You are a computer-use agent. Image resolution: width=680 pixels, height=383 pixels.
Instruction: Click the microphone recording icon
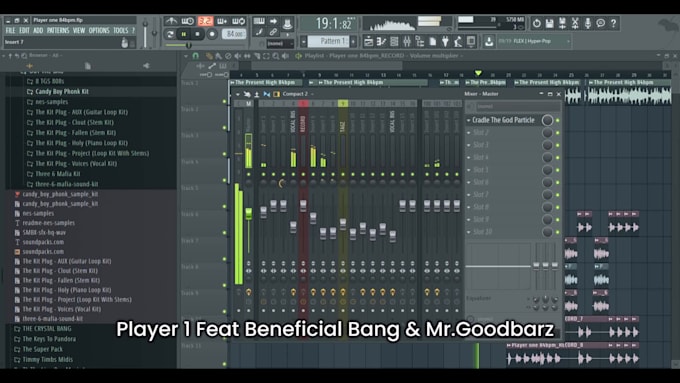pyautogui.click(x=588, y=23)
